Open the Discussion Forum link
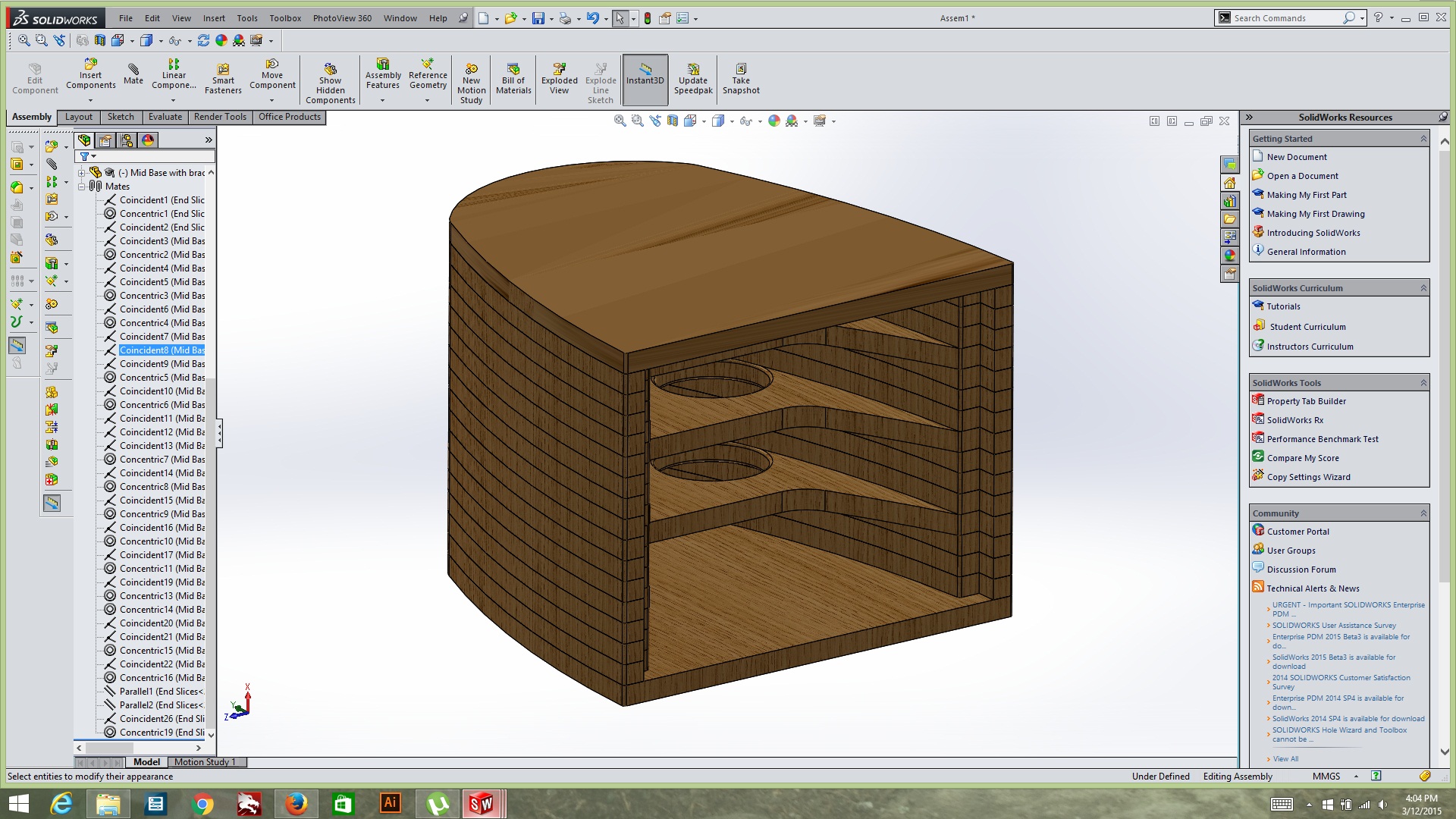This screenshot has width=1456, height=819. pyautogui.click(x=1301, y=570)
